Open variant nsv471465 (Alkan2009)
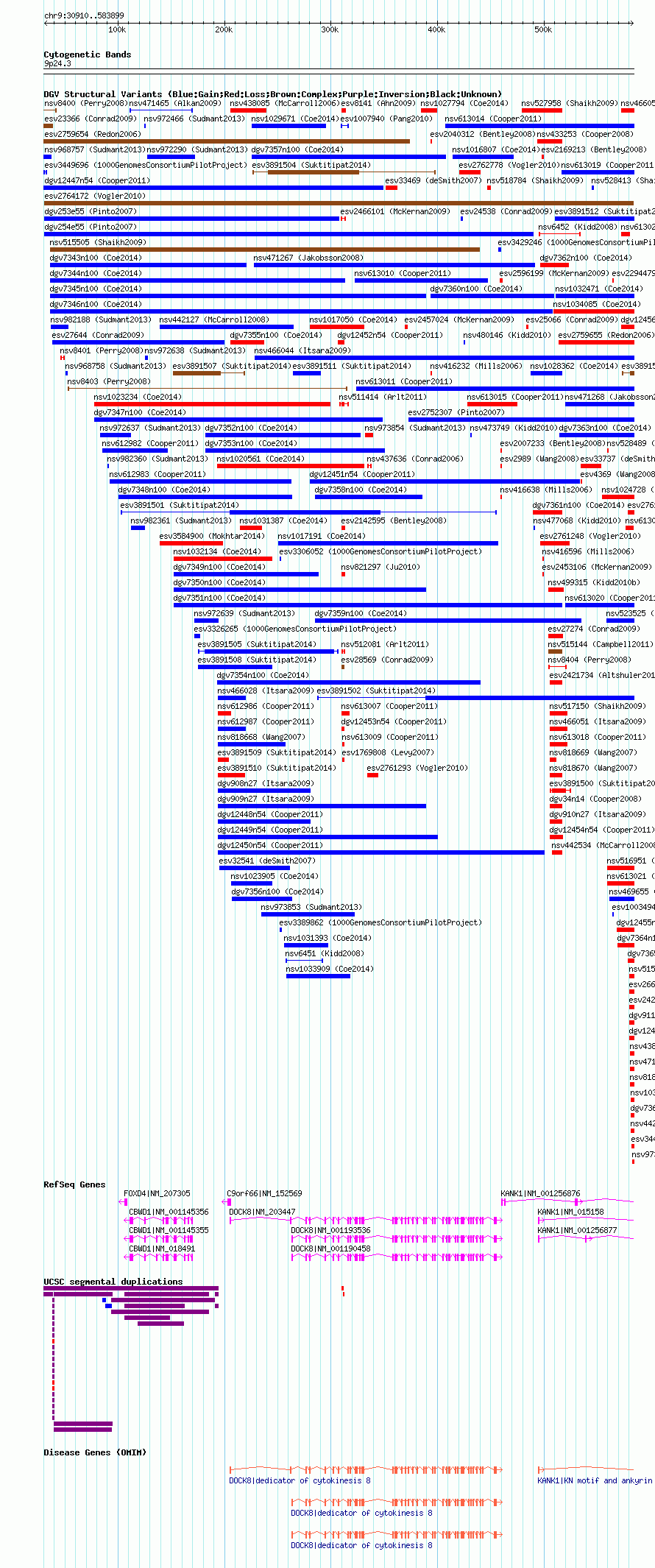The image size is (655, 1568). click(x=175, y=103)
